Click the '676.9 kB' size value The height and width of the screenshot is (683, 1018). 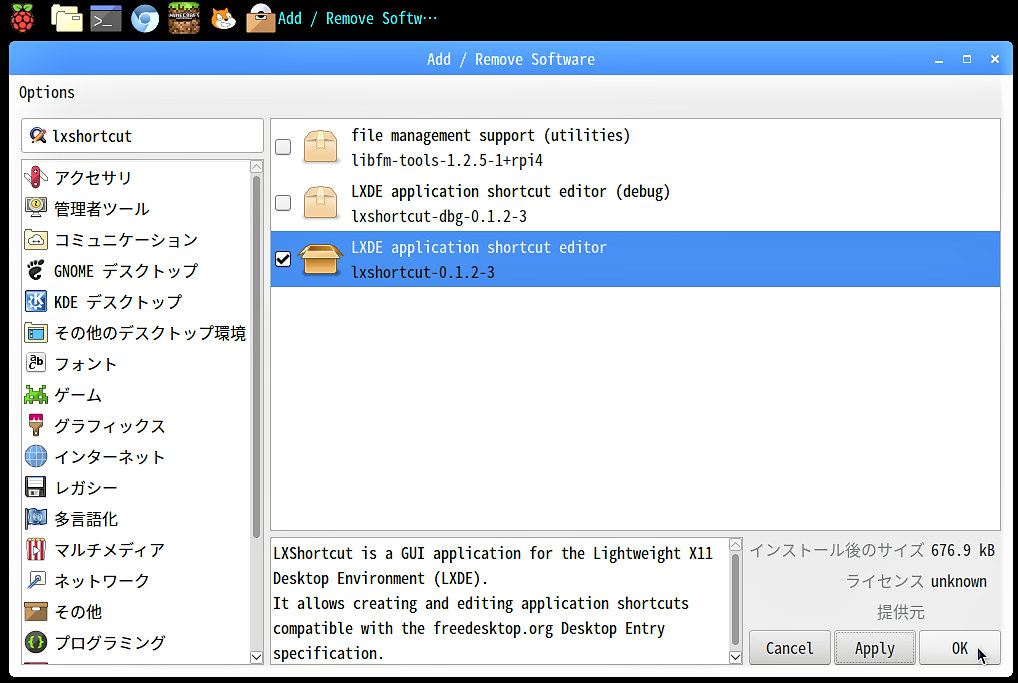pos(963,551)
